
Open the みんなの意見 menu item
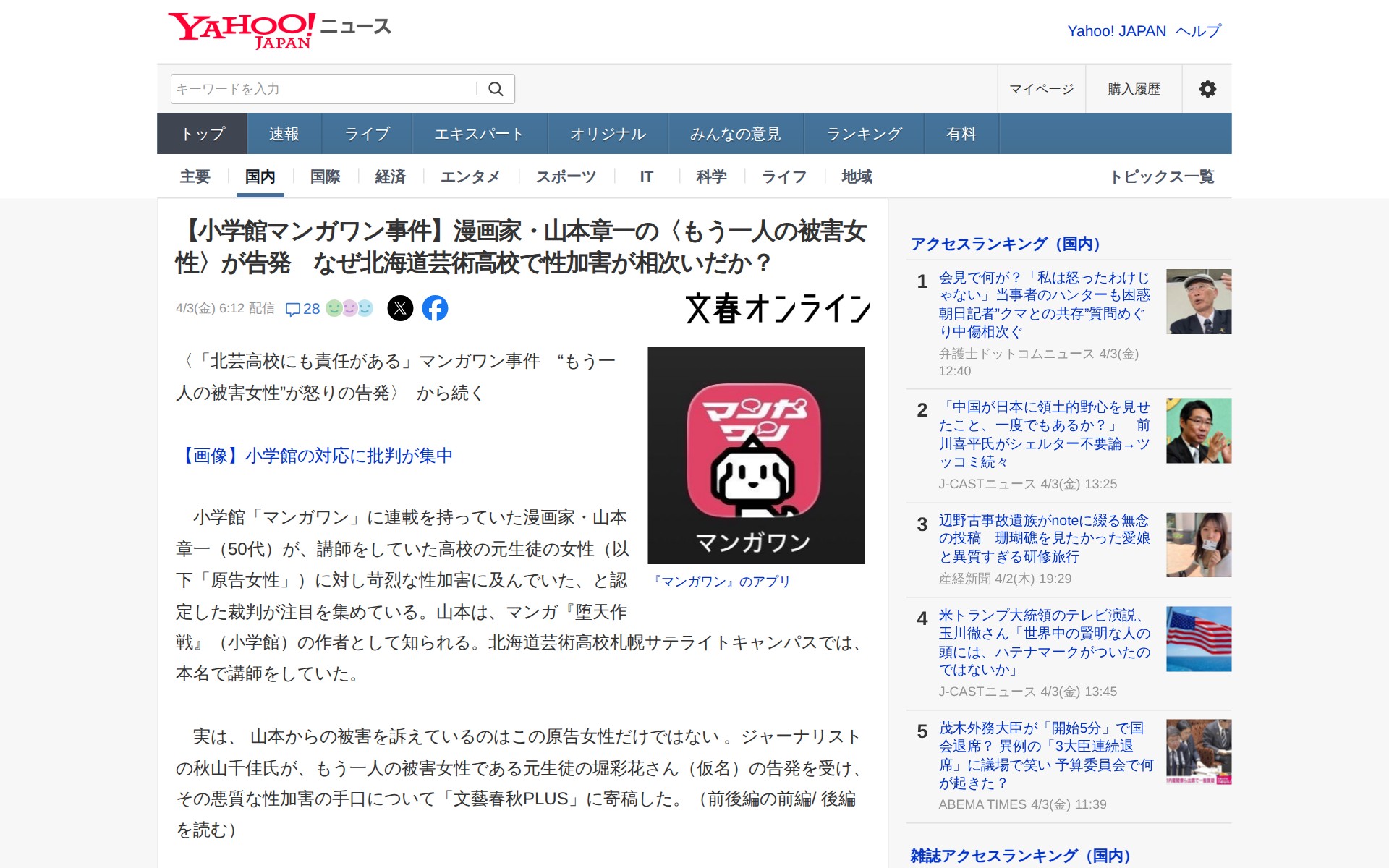734,133
